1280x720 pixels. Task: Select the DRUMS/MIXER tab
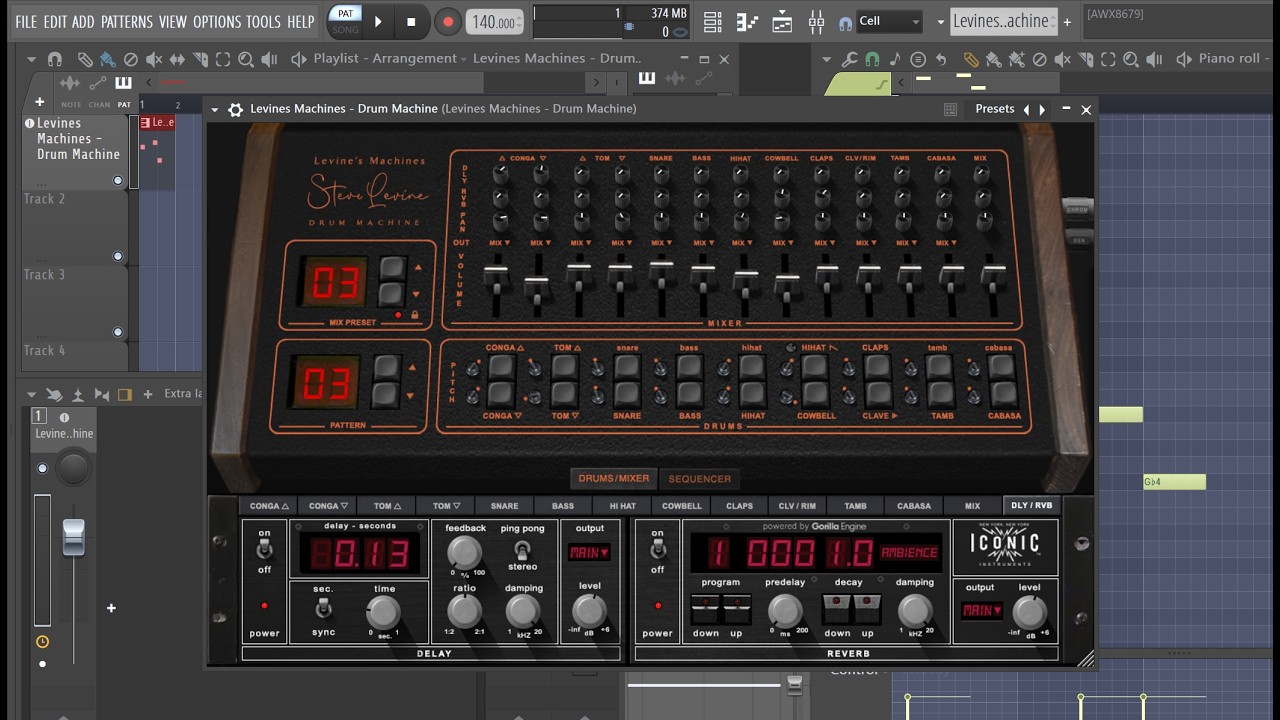coord(614,478)
